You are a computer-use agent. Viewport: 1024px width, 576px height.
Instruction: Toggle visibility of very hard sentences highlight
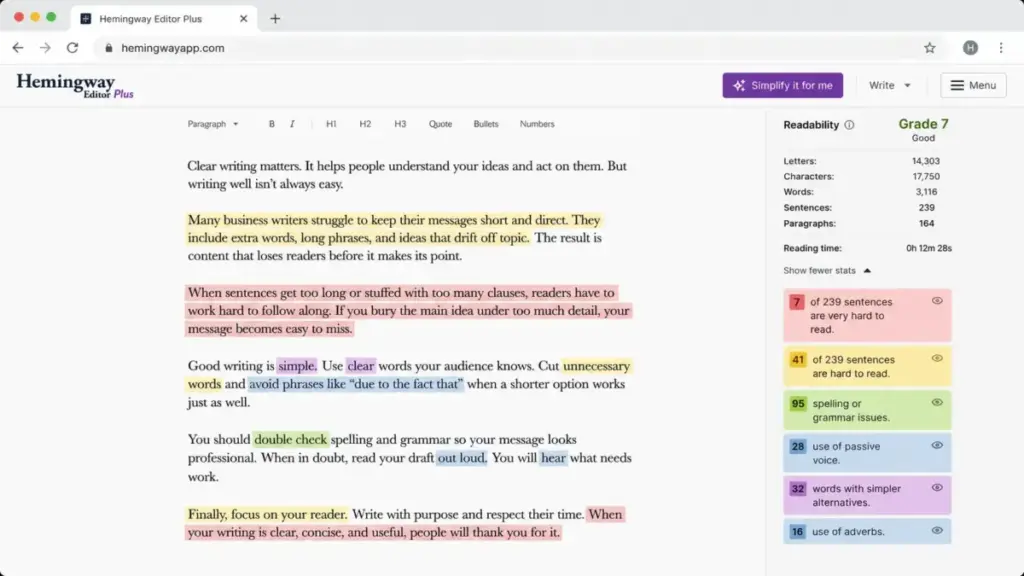tap(937, 301)
